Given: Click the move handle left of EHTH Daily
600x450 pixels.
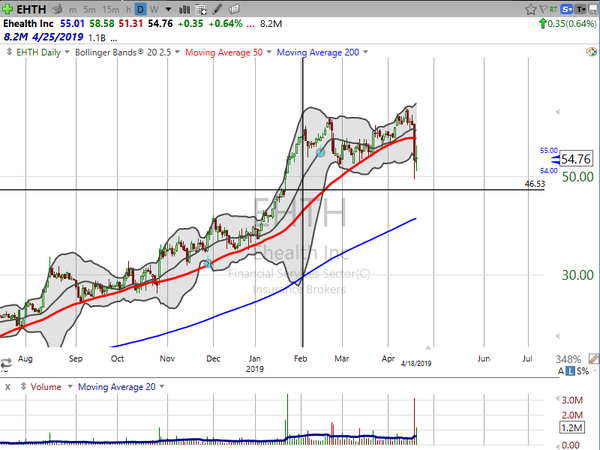Looking at the screenshot, I should click(x=9, y=52).
